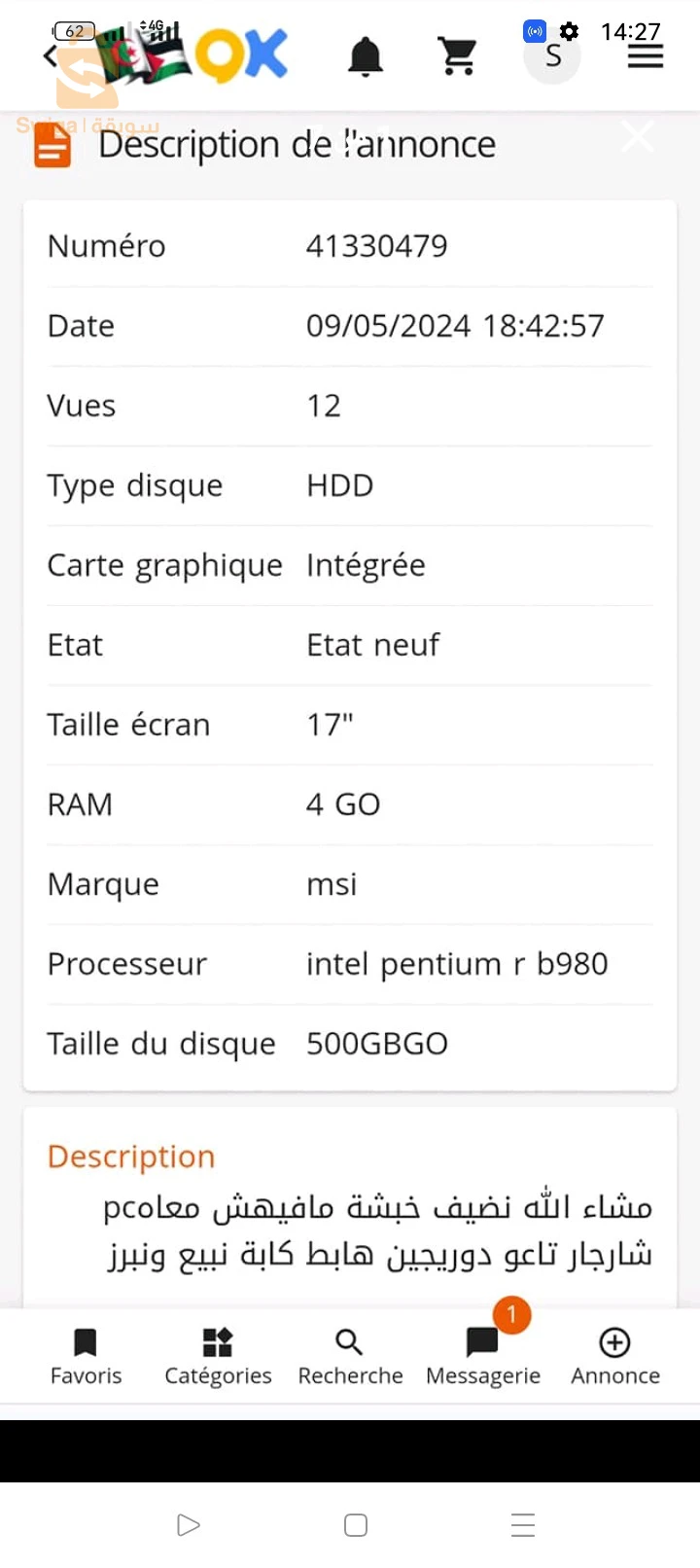The image size is (700, 1568).
Task: Go to the Favoris tab
Action: point(86,1356)
